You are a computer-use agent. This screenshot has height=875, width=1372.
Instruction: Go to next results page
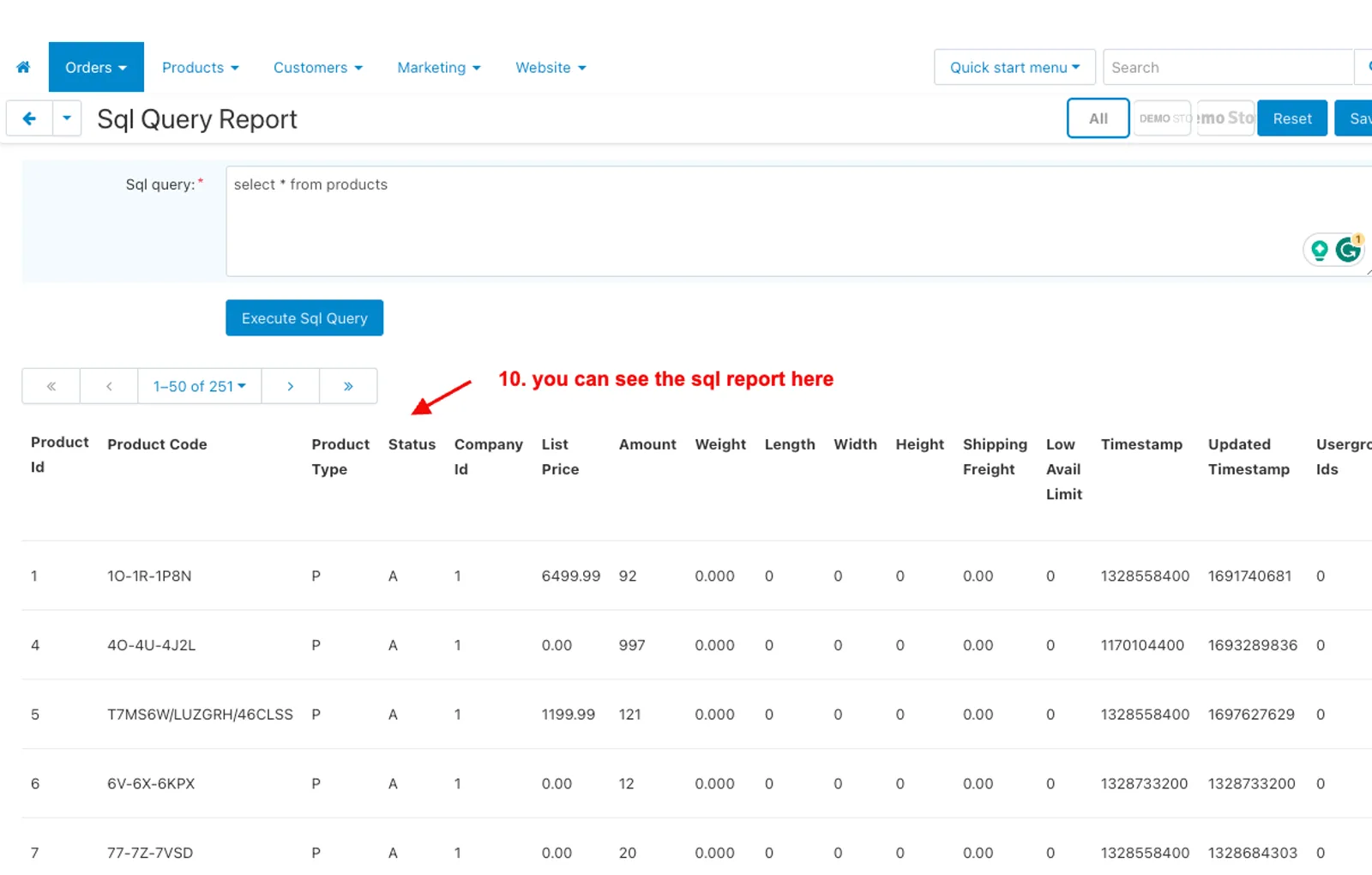click(291, 386)
